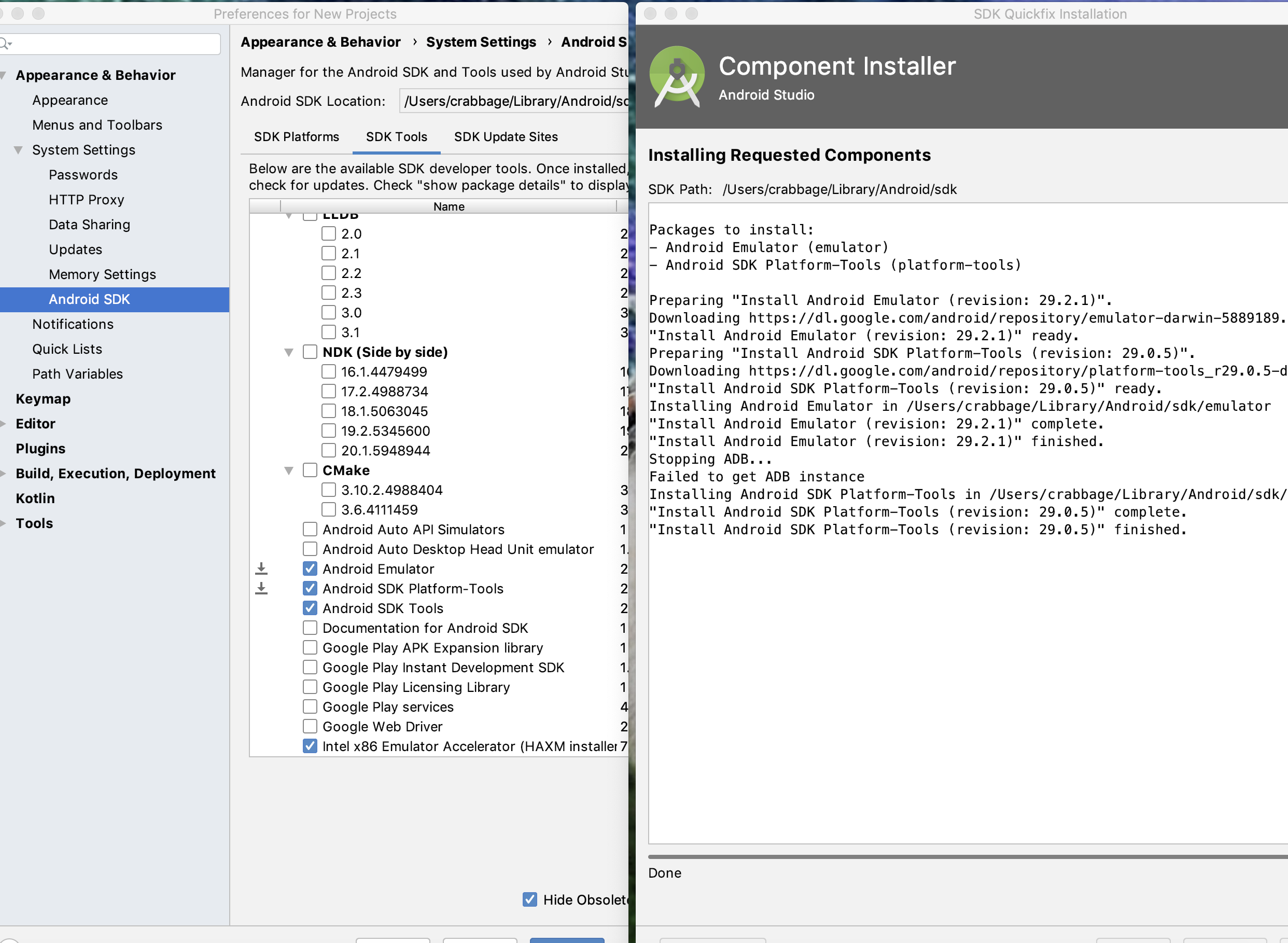Open the SDK Update Sites tab
The height and width of the screenshot is (943, 1288).
[x=506, y=137]
